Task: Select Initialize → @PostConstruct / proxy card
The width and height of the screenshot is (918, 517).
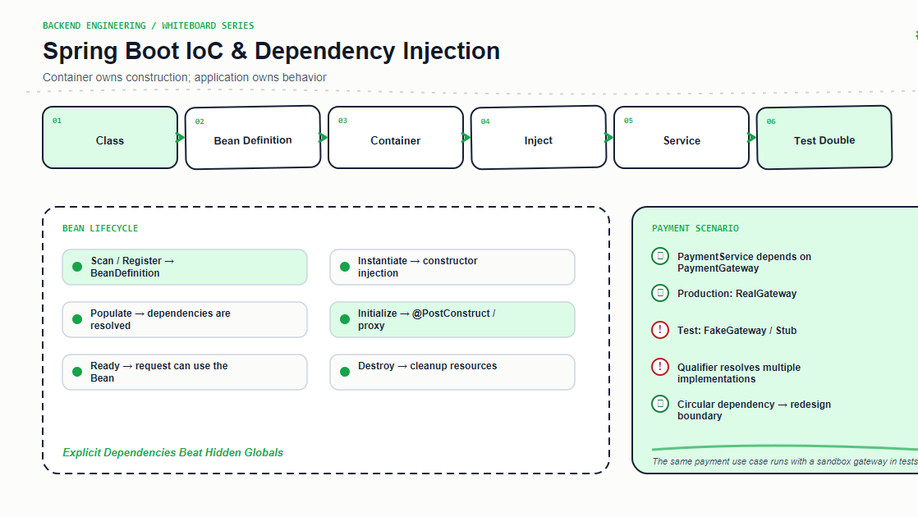Action: tap(452, 320)
